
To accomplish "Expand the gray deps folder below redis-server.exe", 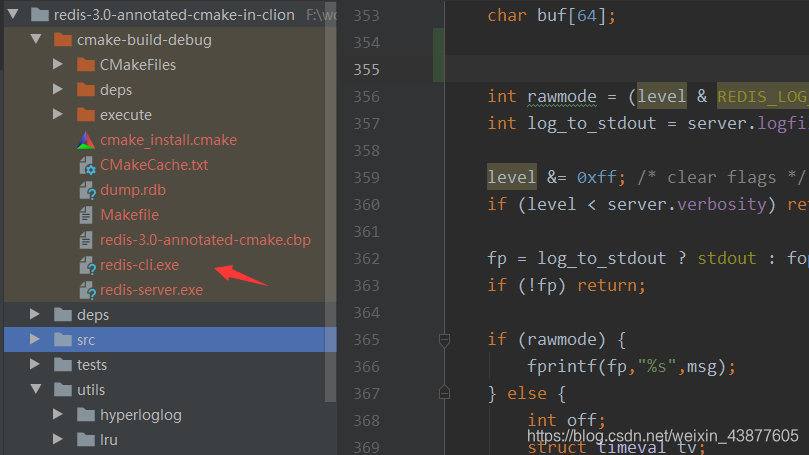I will pyautogui.click(x=35, y=314).
